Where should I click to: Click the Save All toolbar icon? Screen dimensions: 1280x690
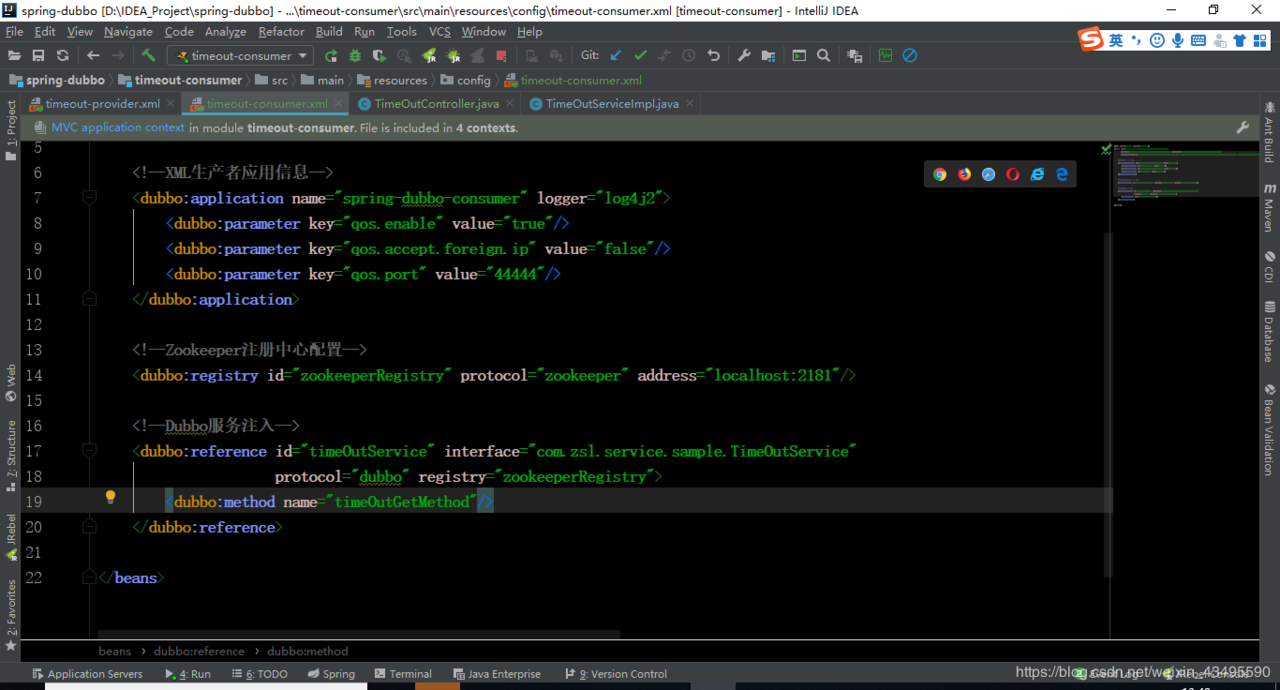38,56
